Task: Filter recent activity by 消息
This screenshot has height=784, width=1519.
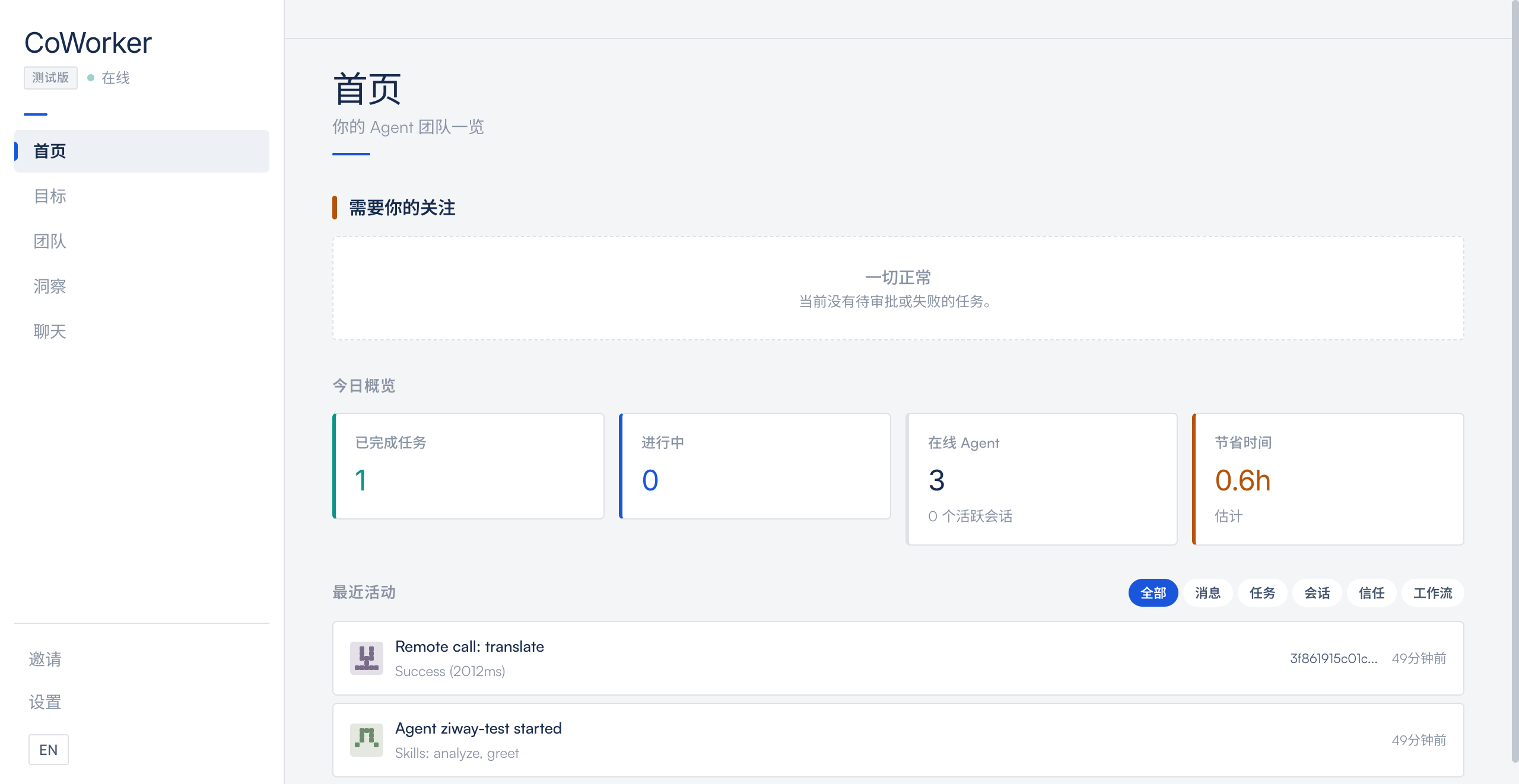Action: coord(1207,593)
